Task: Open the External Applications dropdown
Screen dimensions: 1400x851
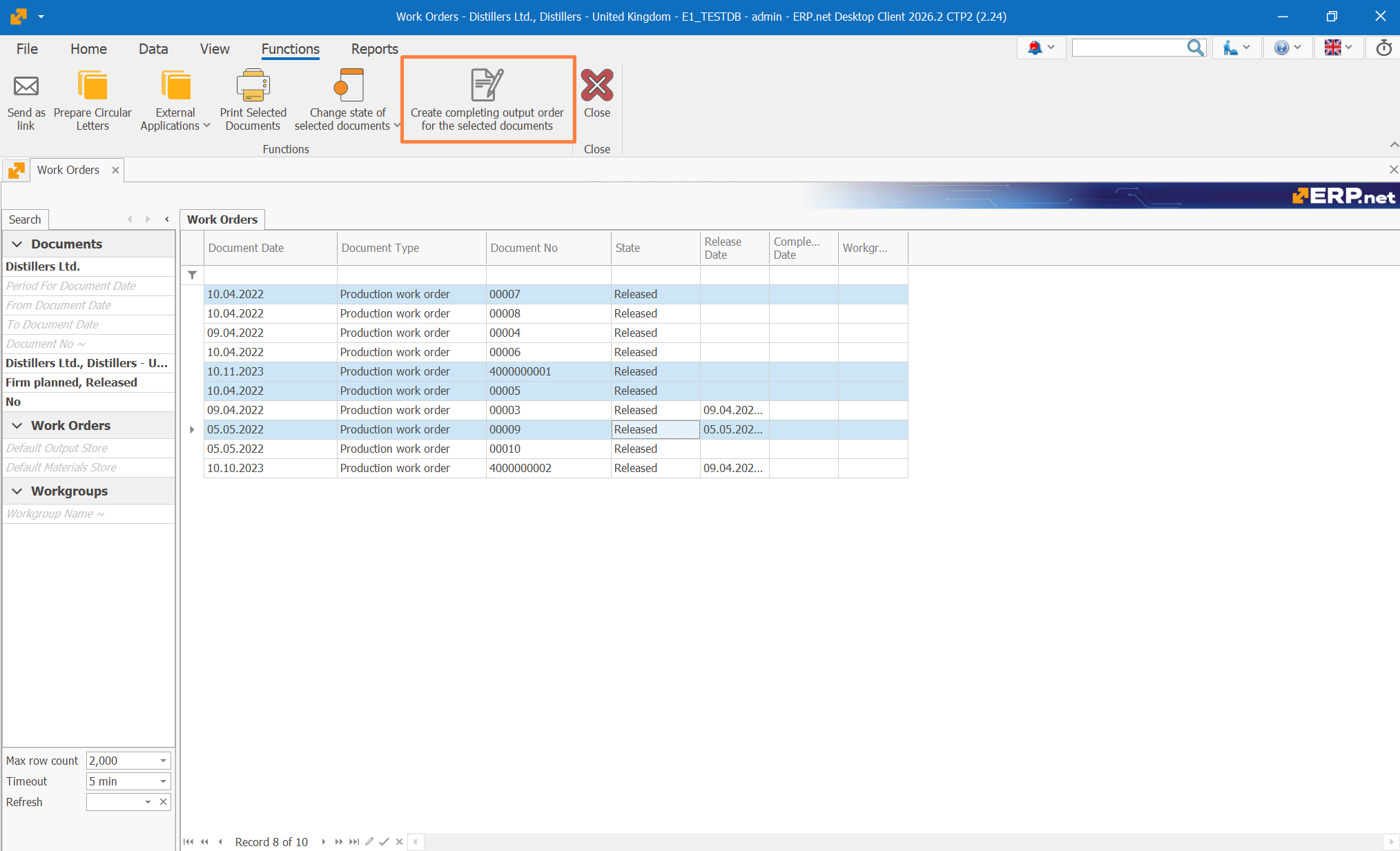Action: click(x=206, y=126)
